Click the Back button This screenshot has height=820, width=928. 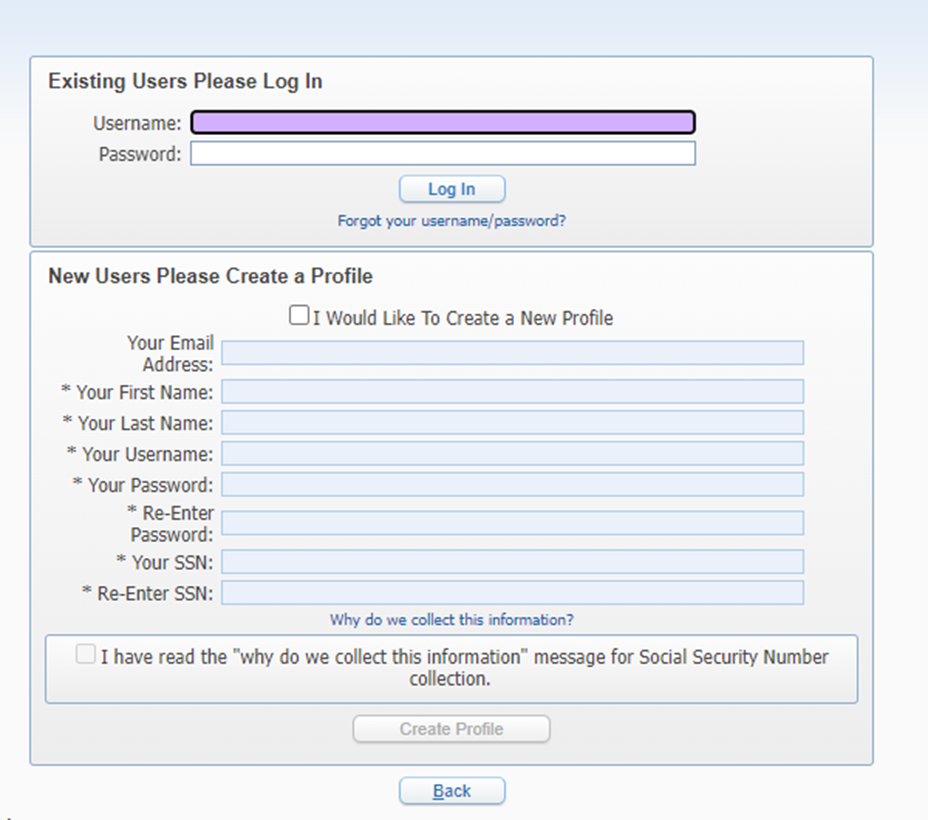(x=452, y=791)
